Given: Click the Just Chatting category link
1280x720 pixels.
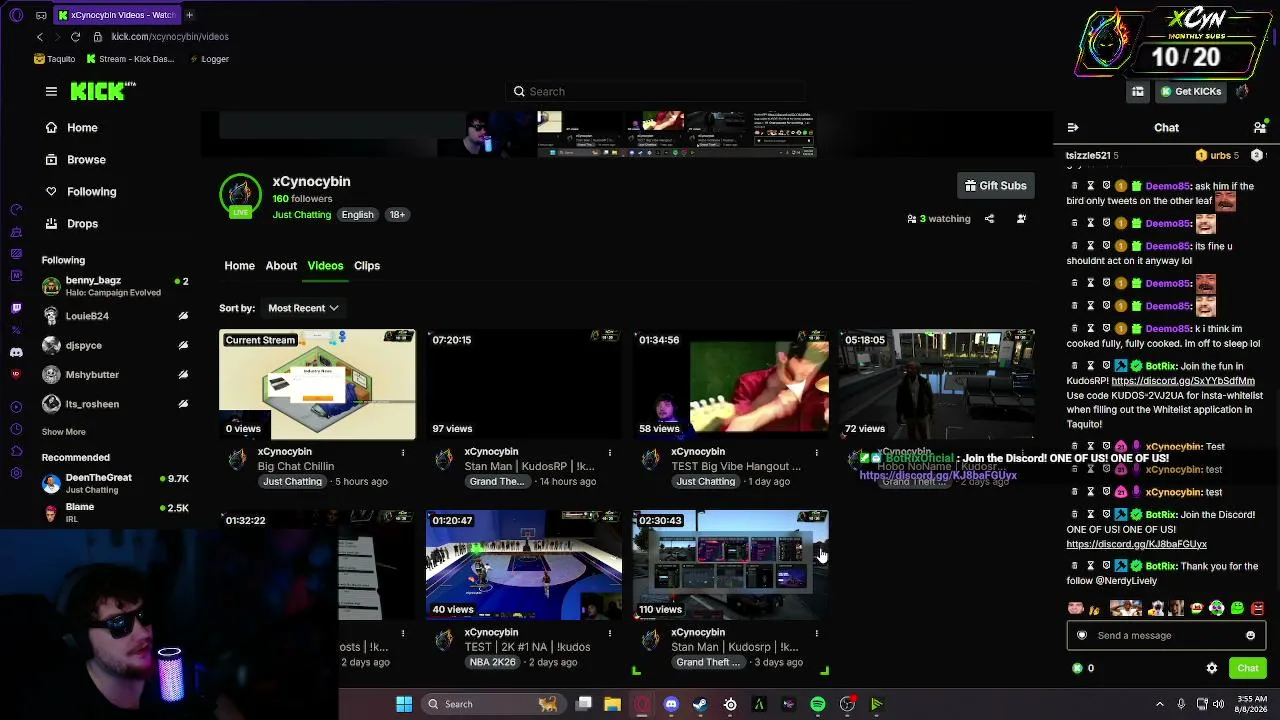Looking at the screenshot, I should point(301,215).
